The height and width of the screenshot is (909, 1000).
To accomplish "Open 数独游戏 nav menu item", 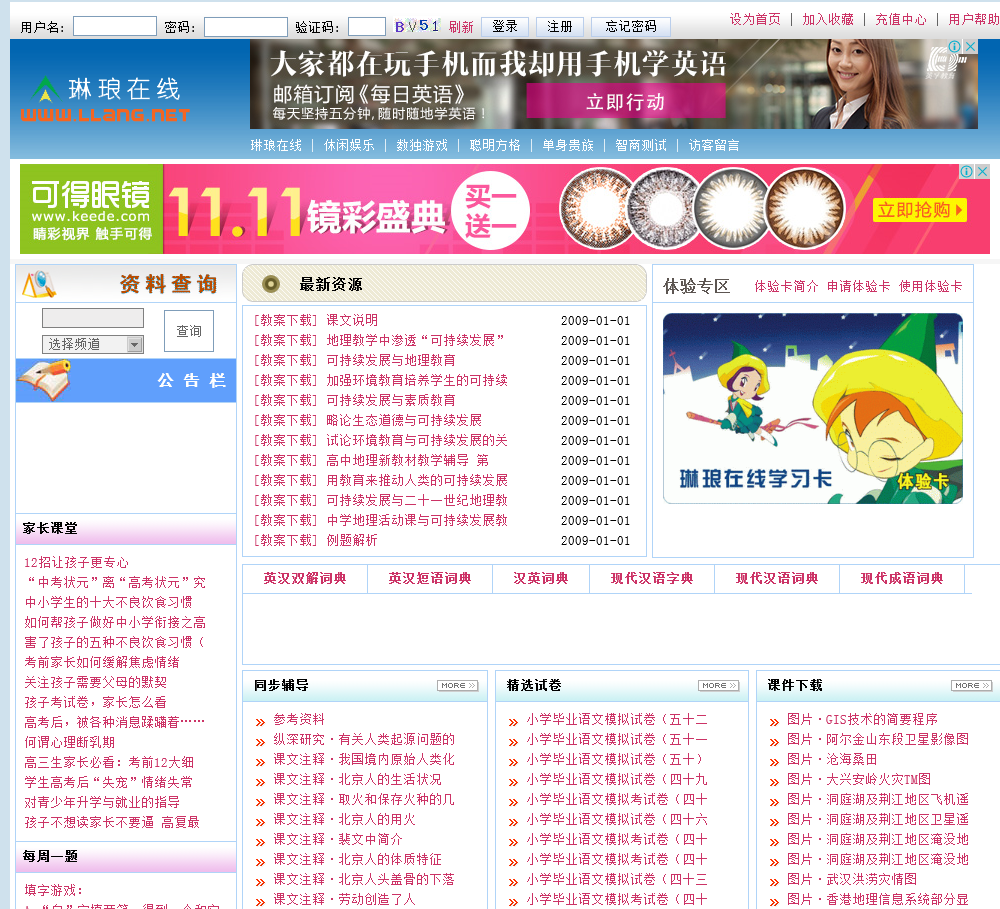I will [x=422, y=145].
